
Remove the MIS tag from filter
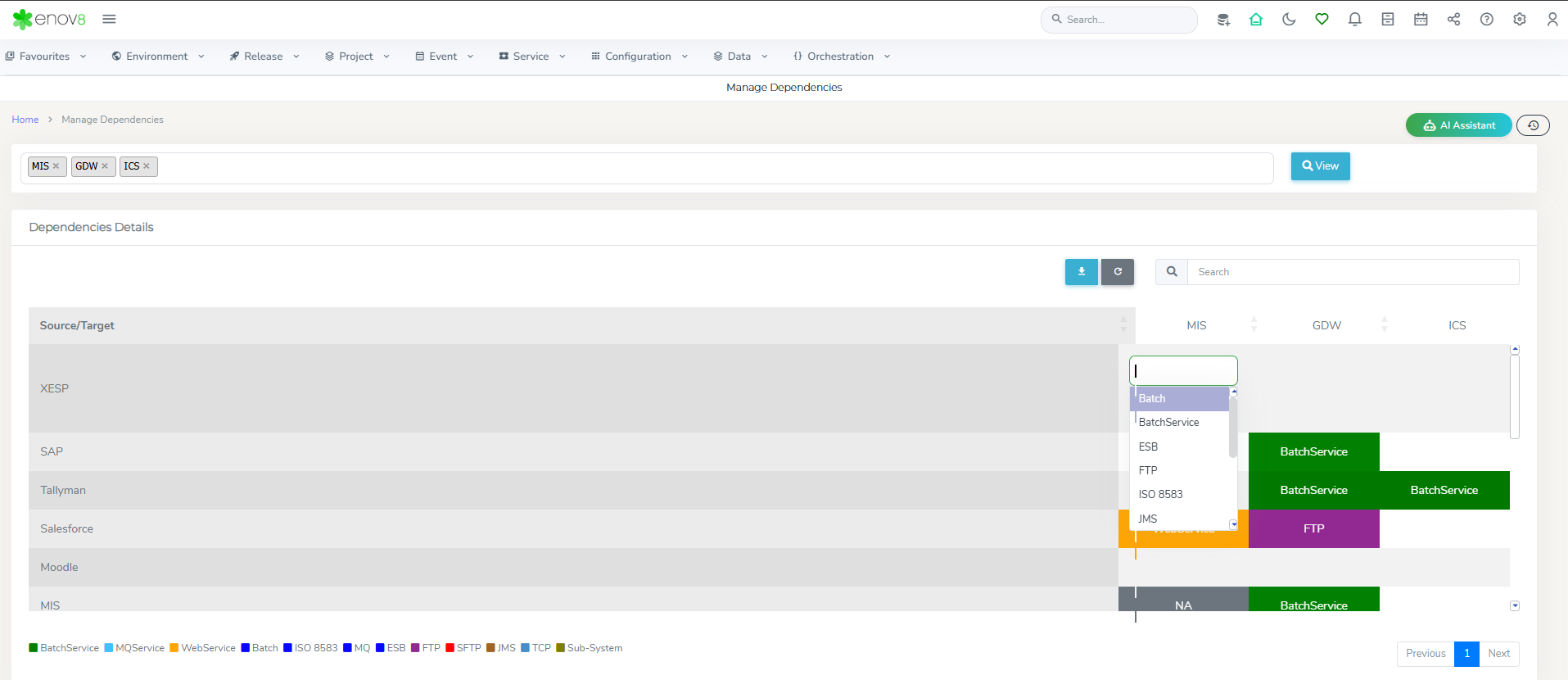(56, 166)
